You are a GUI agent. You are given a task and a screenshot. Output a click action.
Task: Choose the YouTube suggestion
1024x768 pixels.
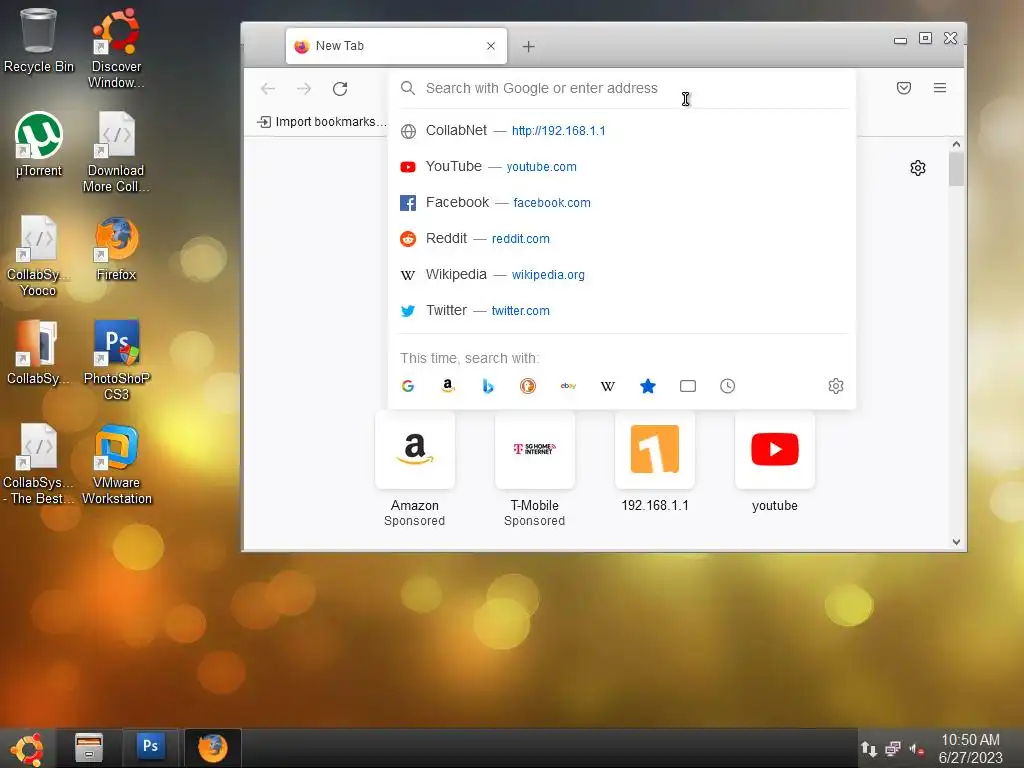pyautogui.click(x=622, y=167)
